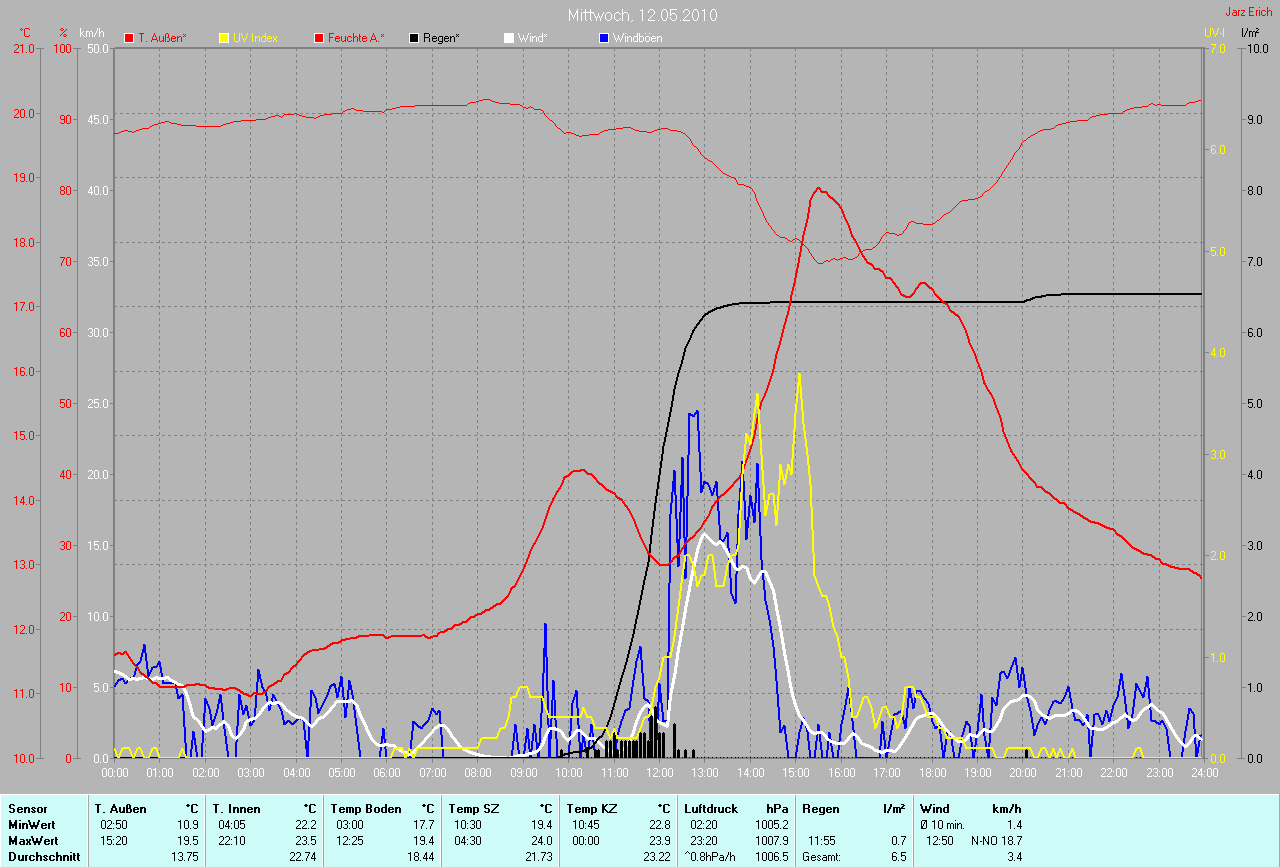Click the UV-I axis label on right
Screen dimensions: 1280x867
pos(1214,33)
